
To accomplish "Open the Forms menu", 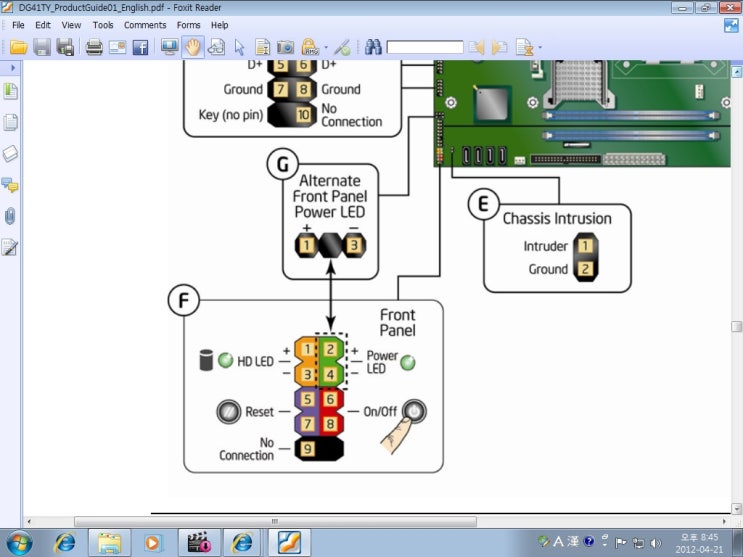I will tap(188, 25).
